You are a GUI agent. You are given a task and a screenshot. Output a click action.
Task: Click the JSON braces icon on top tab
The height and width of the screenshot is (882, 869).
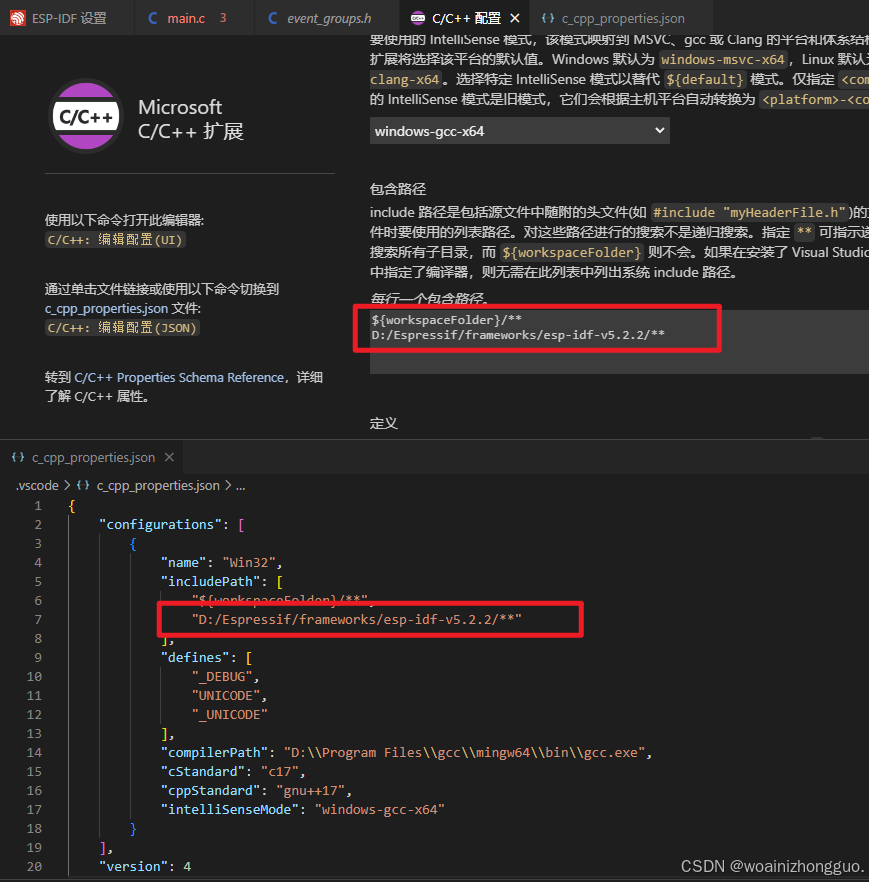click(x=547, y=18)
